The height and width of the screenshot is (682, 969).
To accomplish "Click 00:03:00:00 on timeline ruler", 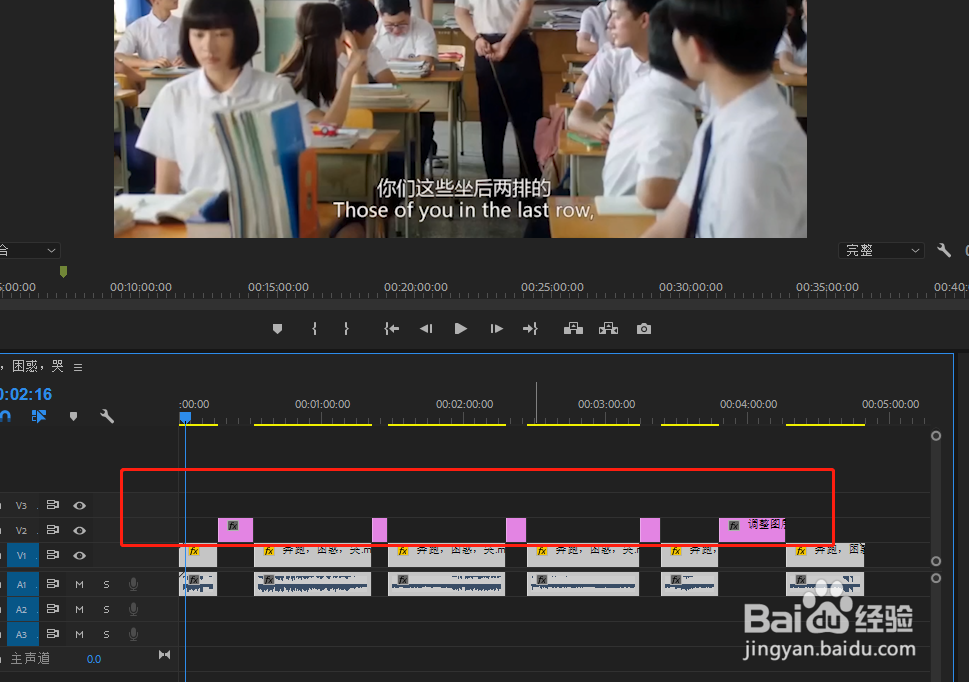I will (x=606, y=404).
